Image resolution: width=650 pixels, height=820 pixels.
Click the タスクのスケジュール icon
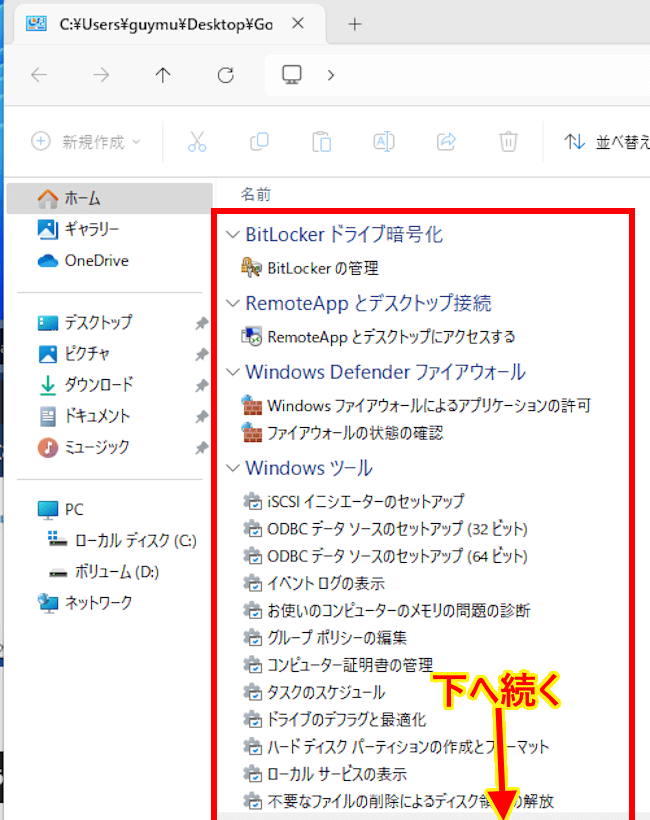[253, 692]
